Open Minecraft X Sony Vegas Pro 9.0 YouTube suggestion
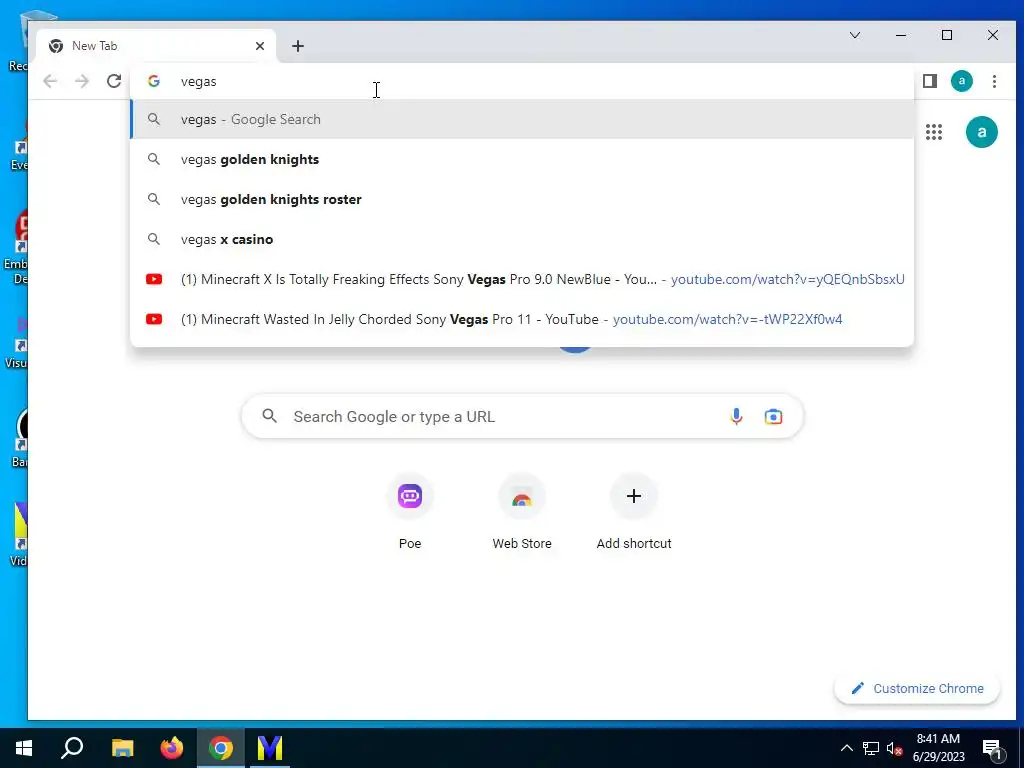This screenshot has width=1024, height=768. (x=522, y=279)
